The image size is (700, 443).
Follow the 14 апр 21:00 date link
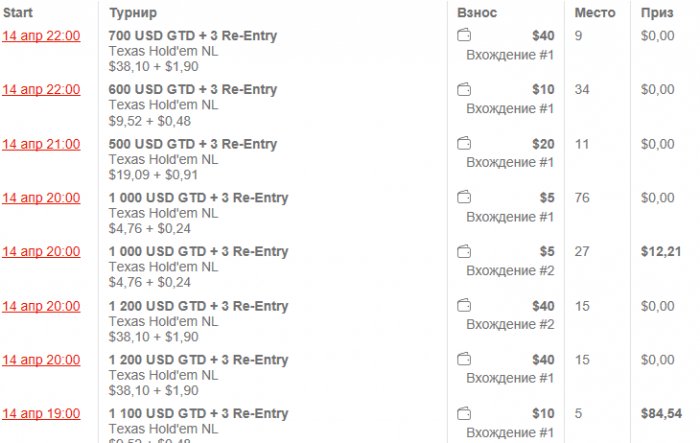[x=41, y=144]
